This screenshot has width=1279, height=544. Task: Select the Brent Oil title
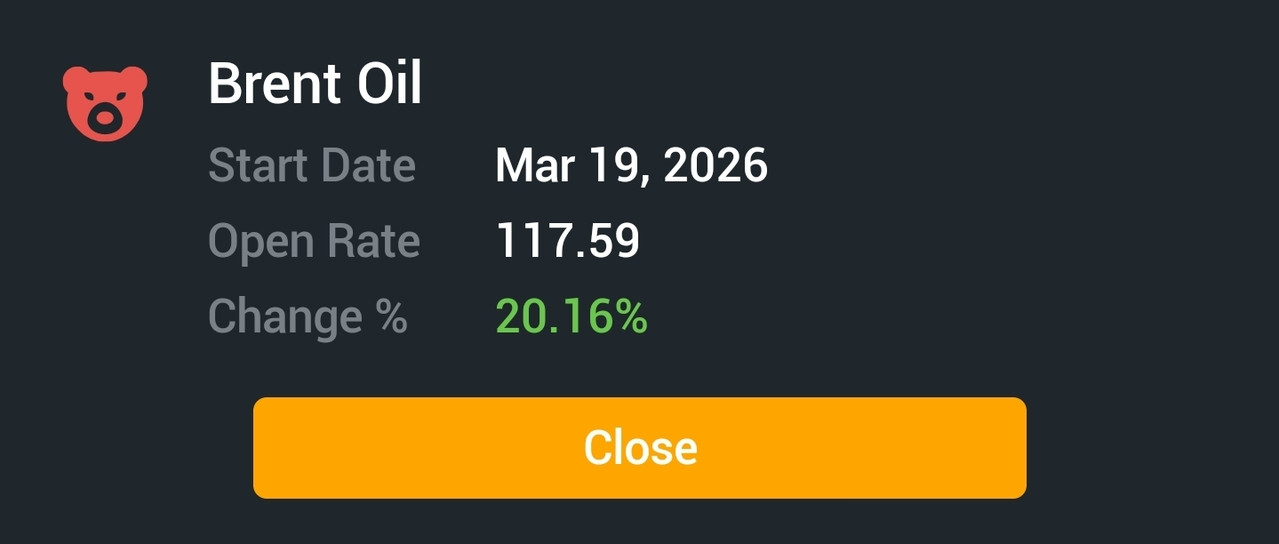pyautogui.click(x=315, y=84)
